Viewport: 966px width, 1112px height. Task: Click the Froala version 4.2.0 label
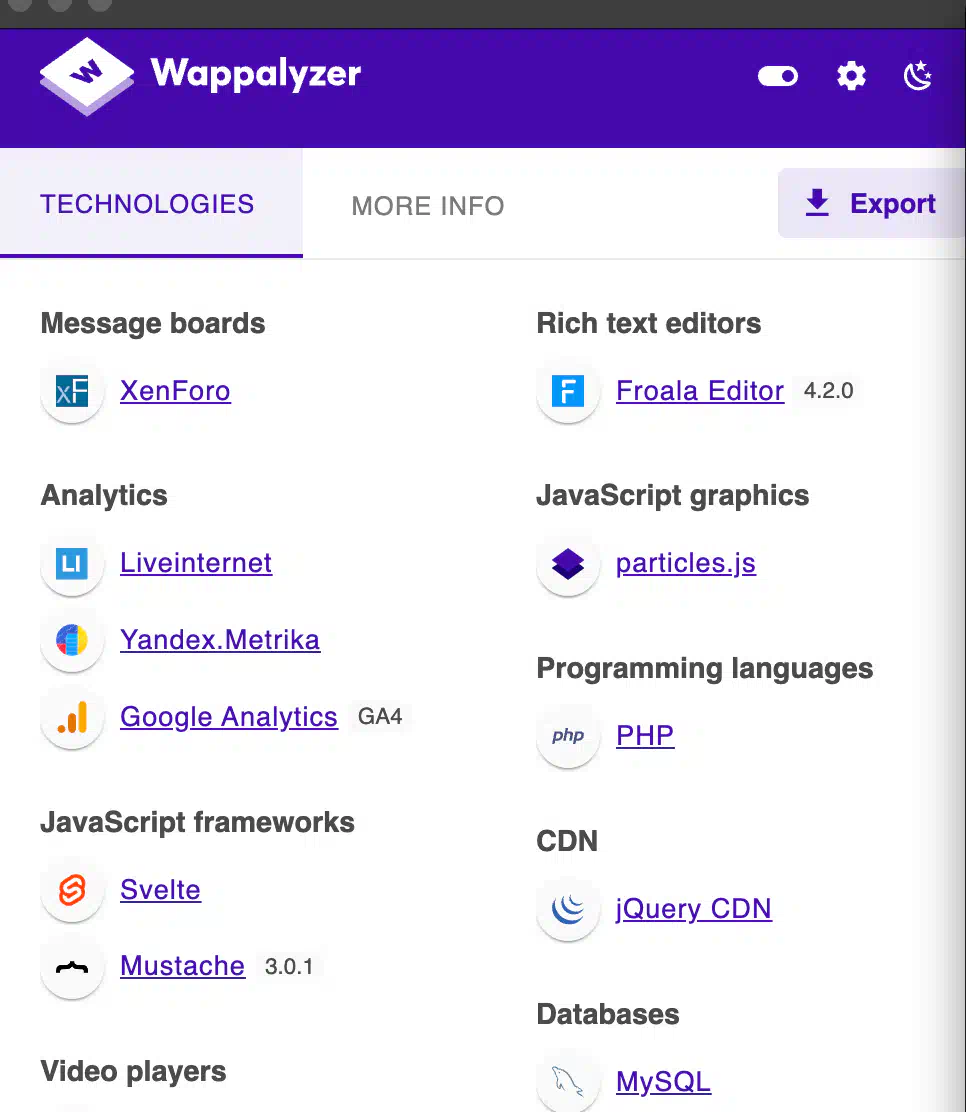click(828, 391)
